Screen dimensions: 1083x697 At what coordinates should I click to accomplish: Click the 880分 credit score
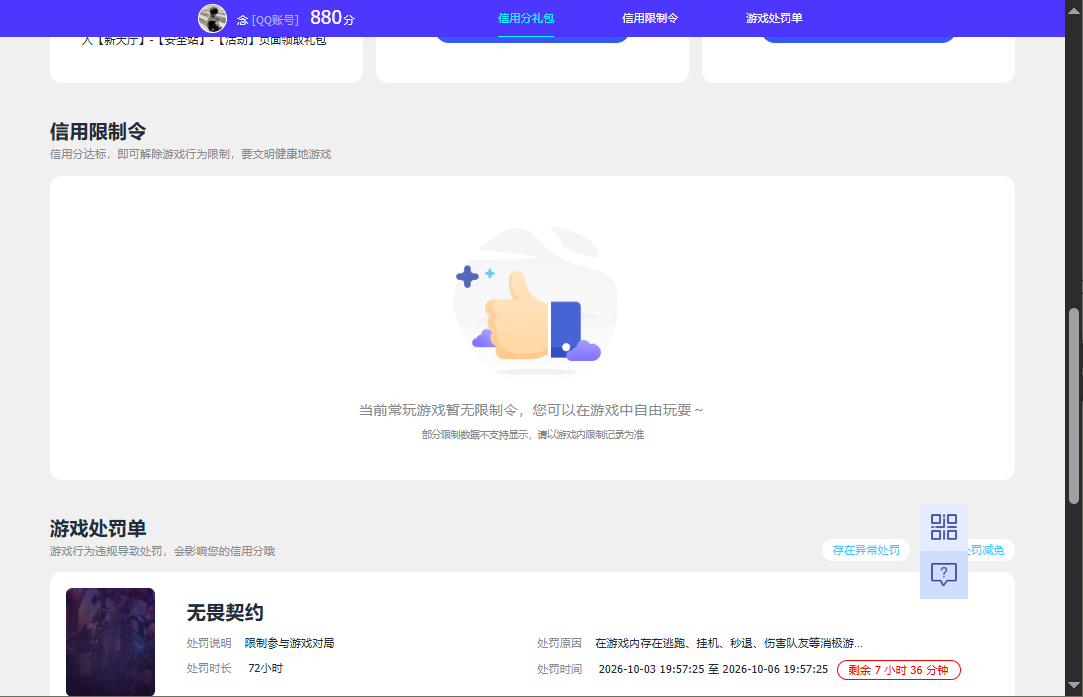[332, 18]
